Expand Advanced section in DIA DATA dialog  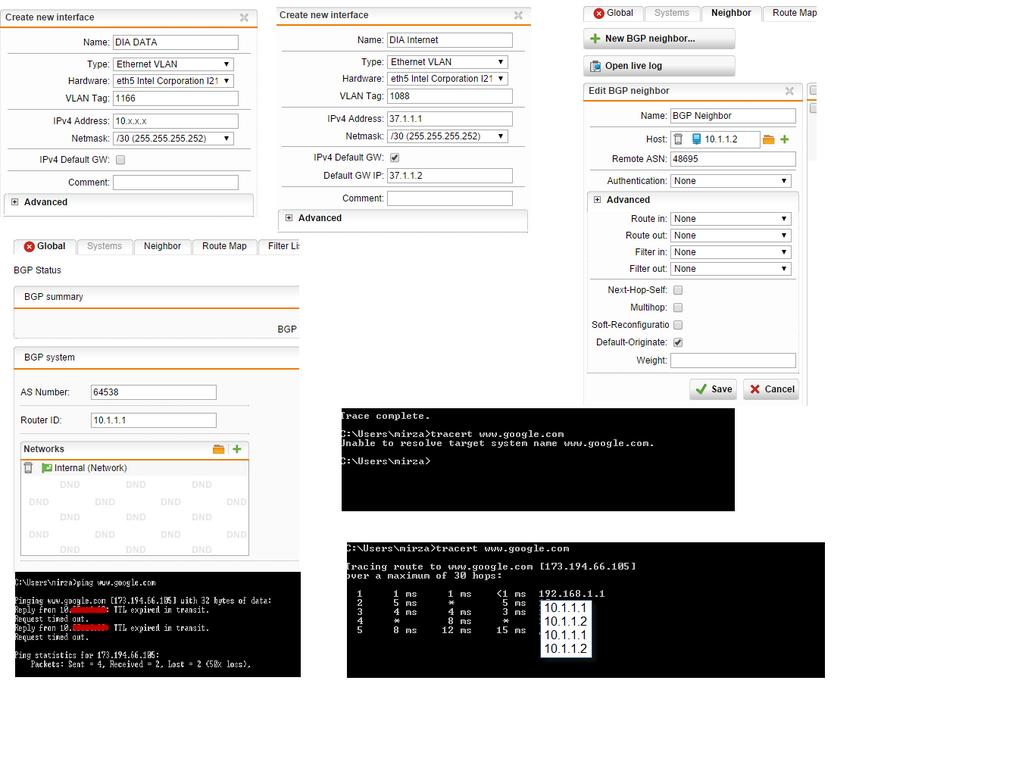pyautogui.click(x=15, y=201)
